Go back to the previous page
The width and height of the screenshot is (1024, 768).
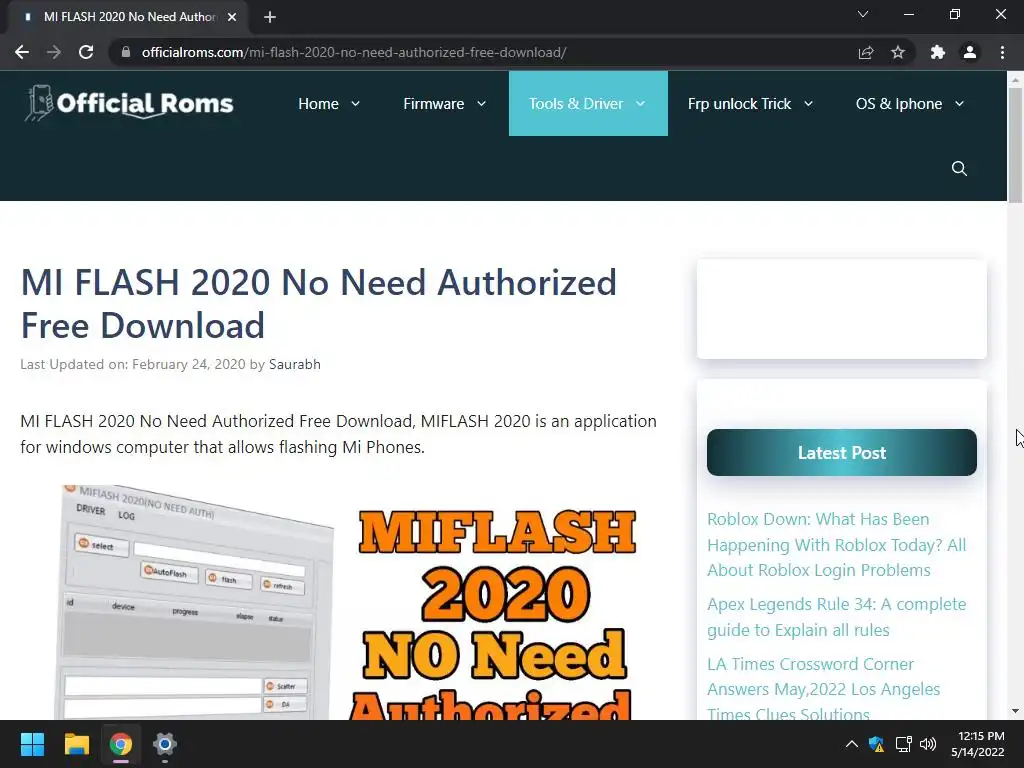(22, 52)
